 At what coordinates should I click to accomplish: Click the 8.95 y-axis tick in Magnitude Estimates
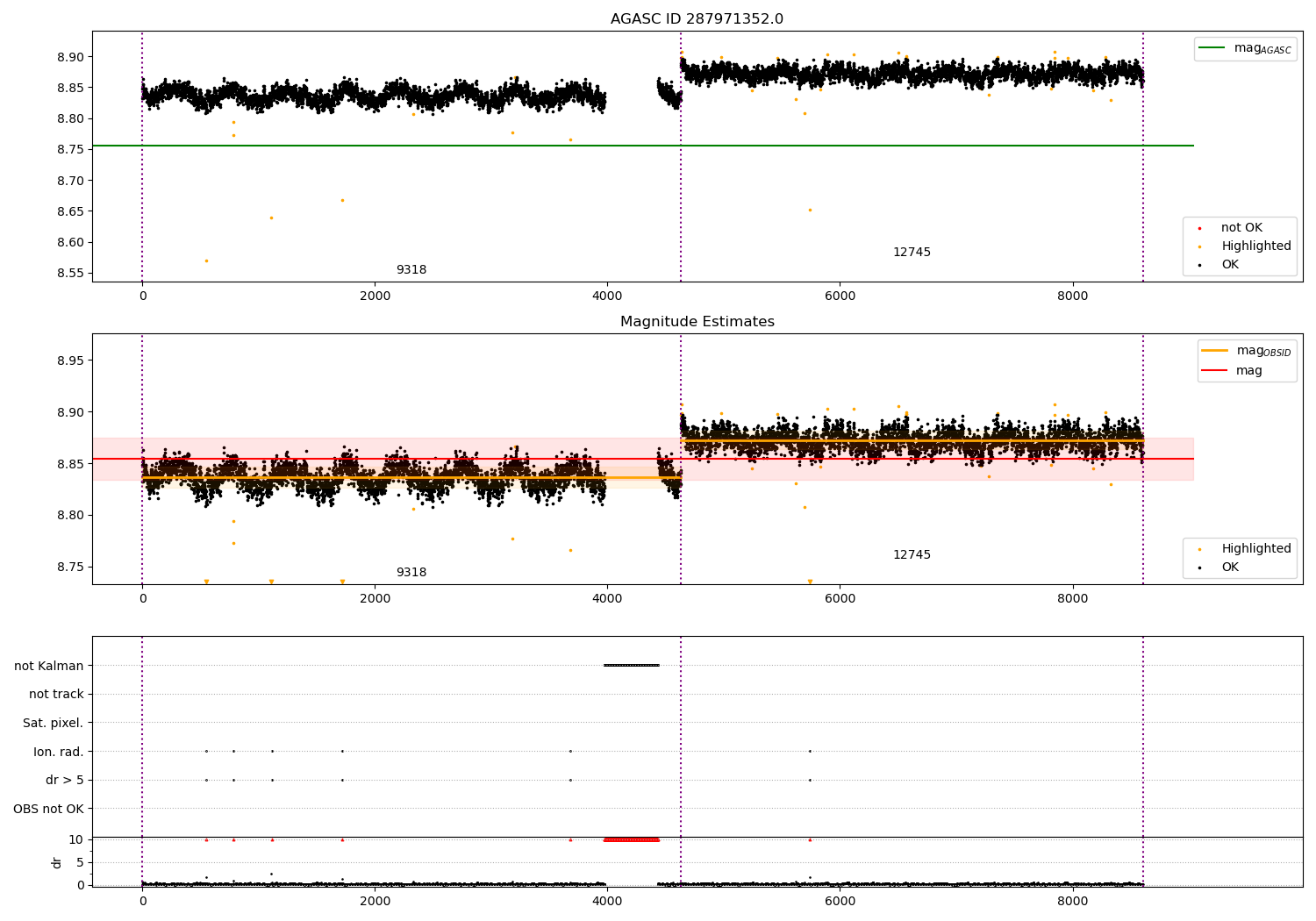70,361
